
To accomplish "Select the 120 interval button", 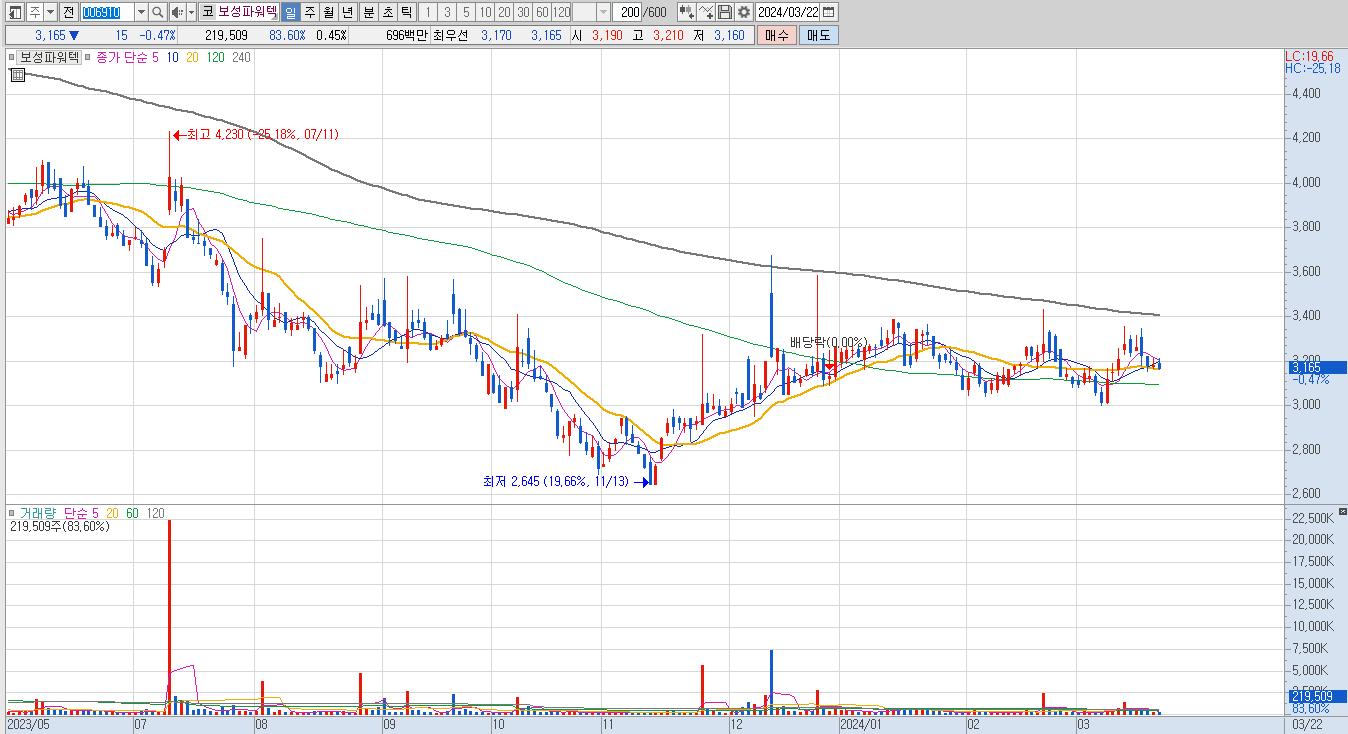I will coord(561,12).
